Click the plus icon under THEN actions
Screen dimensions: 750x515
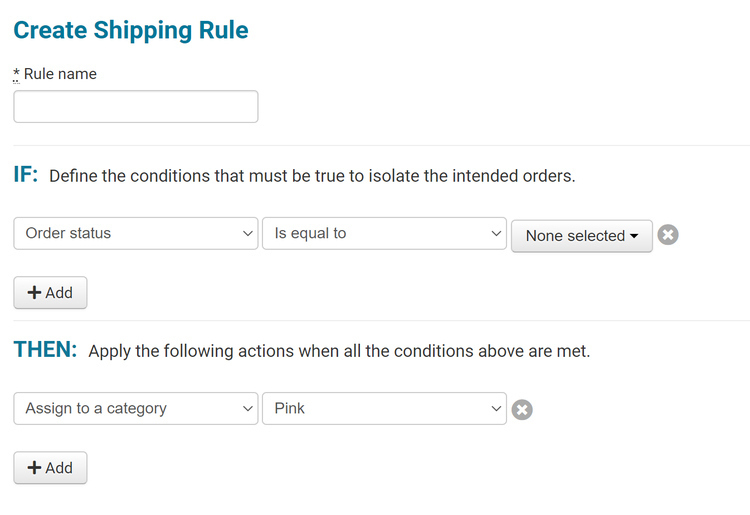(33, 468)
